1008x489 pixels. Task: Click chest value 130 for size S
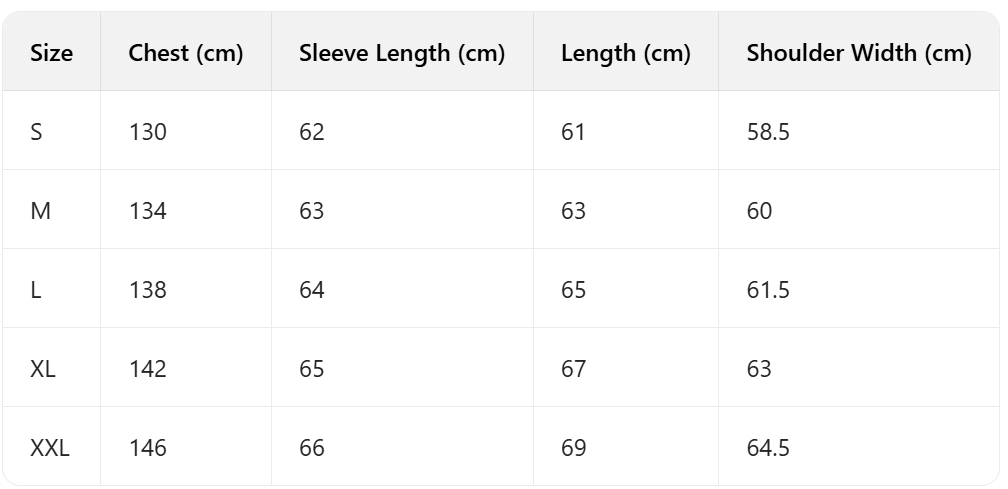pyautogui.click(x=148, y=132)
